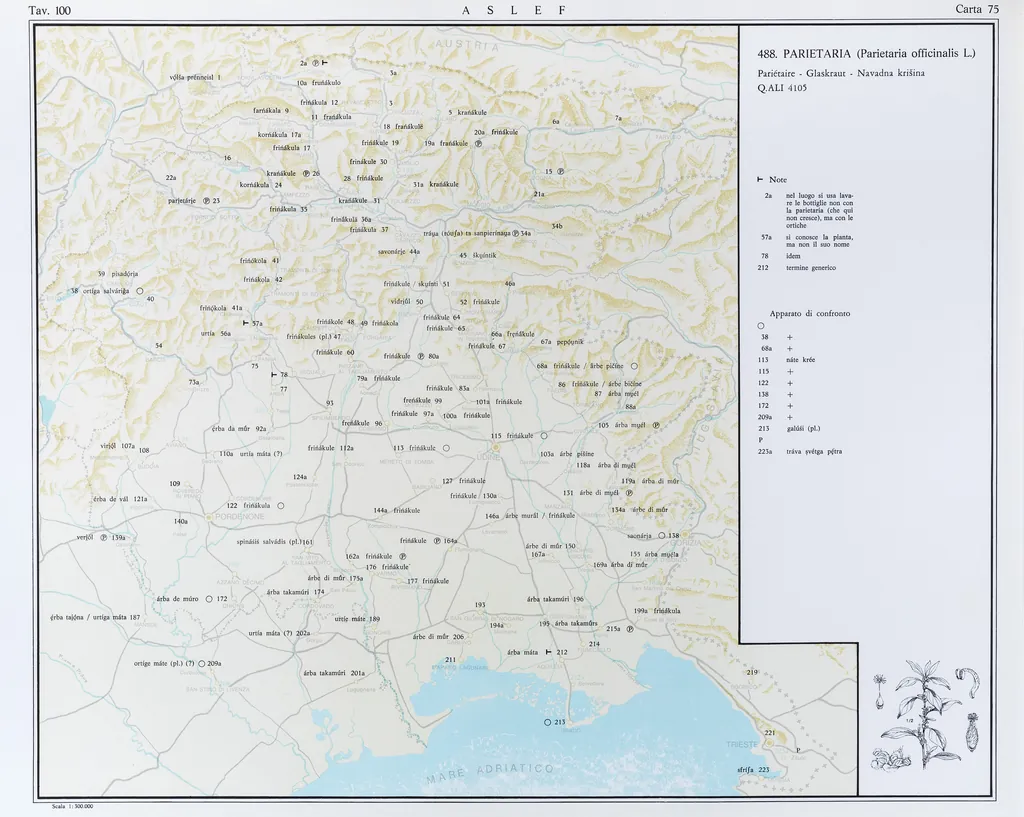Click the note symbol left of point 78
The width and height of the screenshot is (1024, 817).
coord(274,374)
